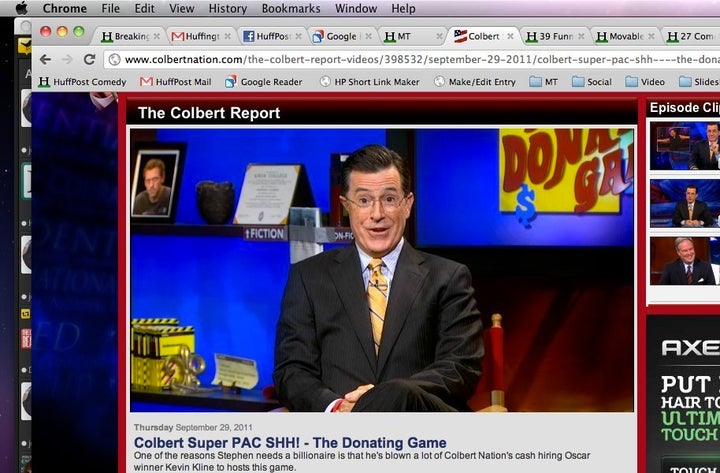The height and width of the screenshot is (473, 720).
Task: Close the Breaking tab
Action: coord(157,36)
